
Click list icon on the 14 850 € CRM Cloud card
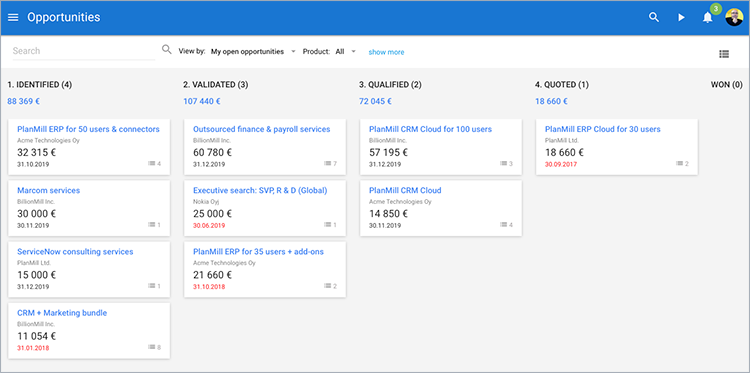pyautogui.click(x=504, y=225)
